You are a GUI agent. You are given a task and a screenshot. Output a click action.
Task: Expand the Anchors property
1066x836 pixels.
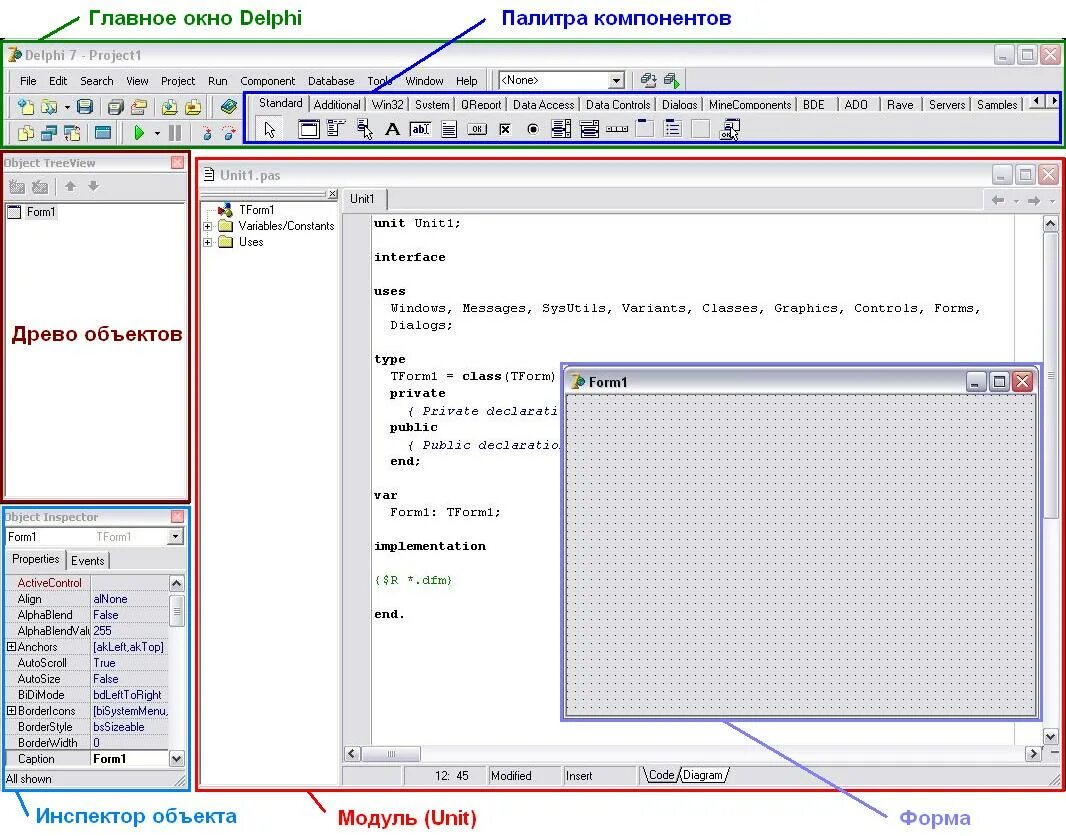(x=11, y=647)
